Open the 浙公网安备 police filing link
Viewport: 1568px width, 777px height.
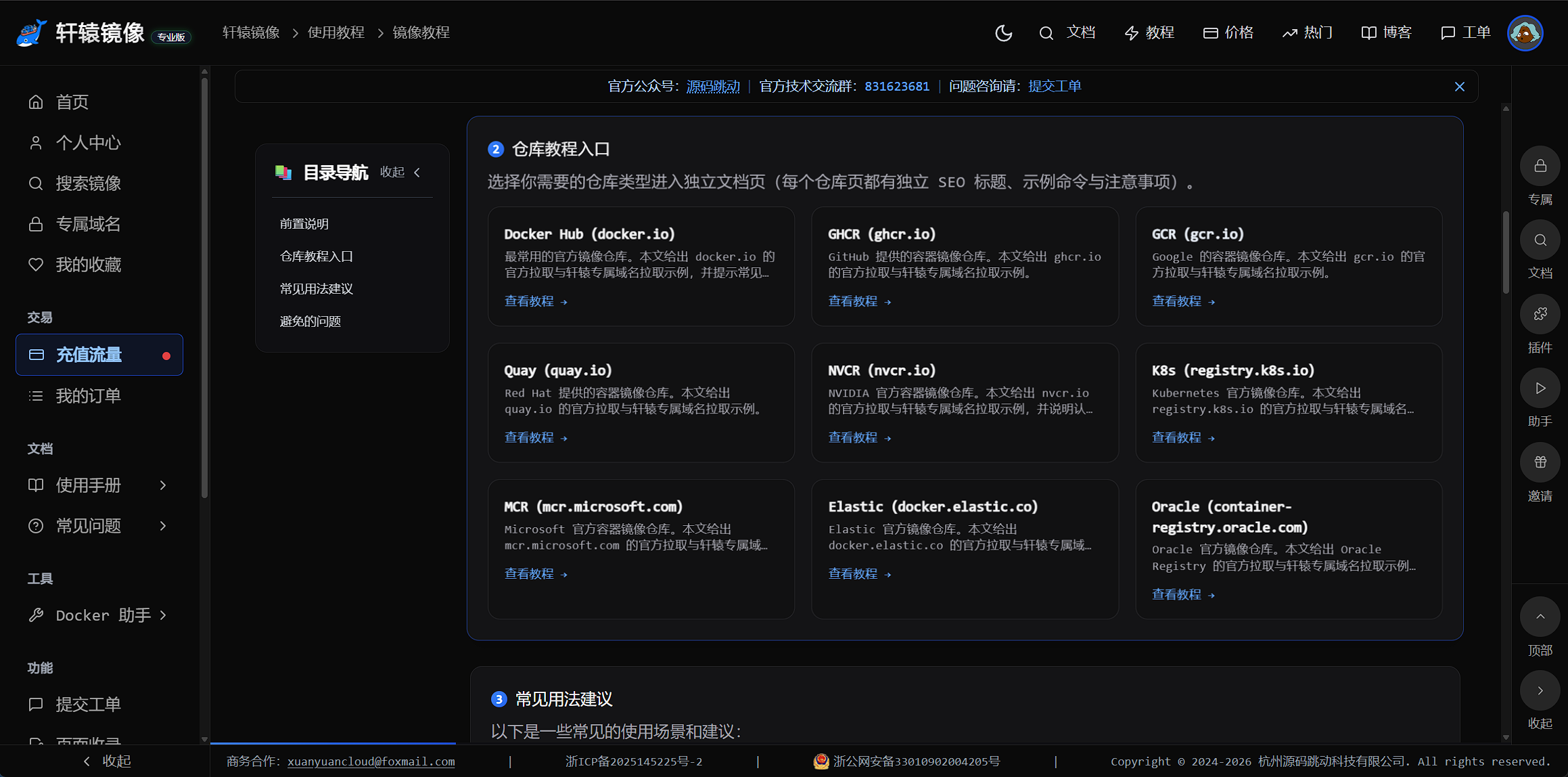(906, 761)
